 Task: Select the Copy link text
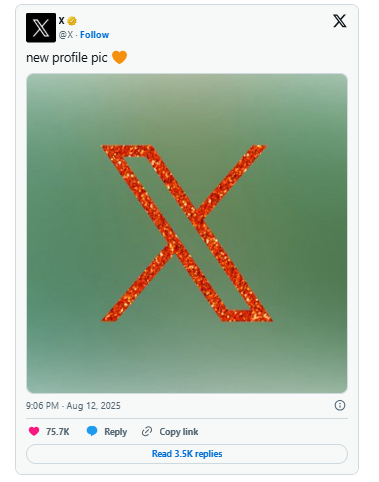(179, 432)
